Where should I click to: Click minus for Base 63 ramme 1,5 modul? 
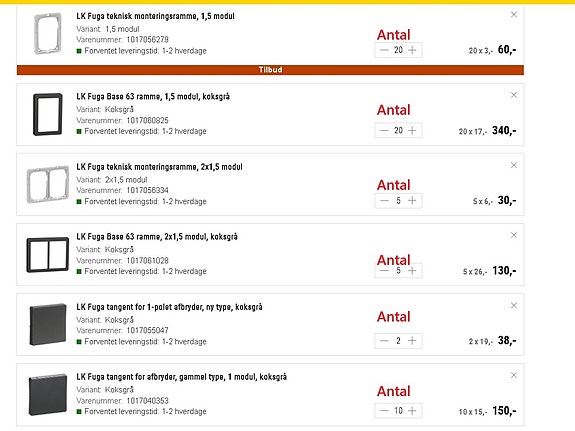384,130
